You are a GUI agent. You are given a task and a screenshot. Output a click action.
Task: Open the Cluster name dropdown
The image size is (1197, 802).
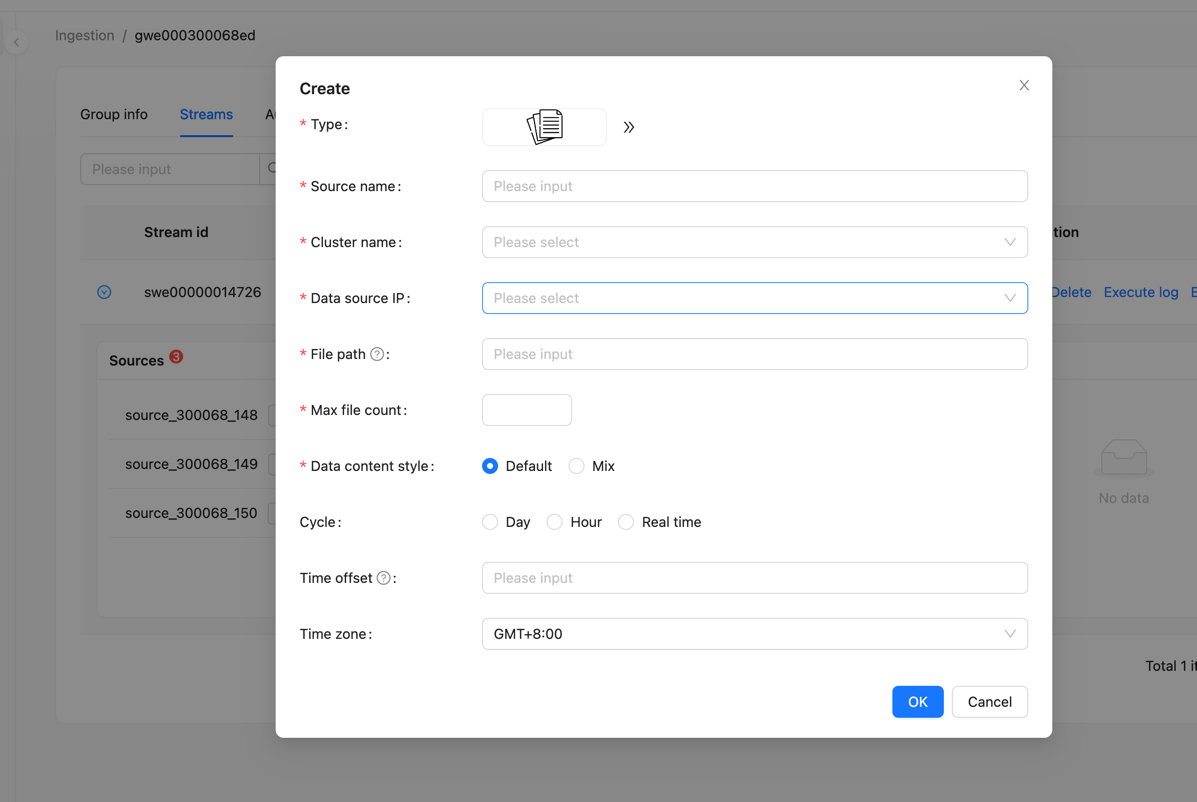(x=754, y=242)
